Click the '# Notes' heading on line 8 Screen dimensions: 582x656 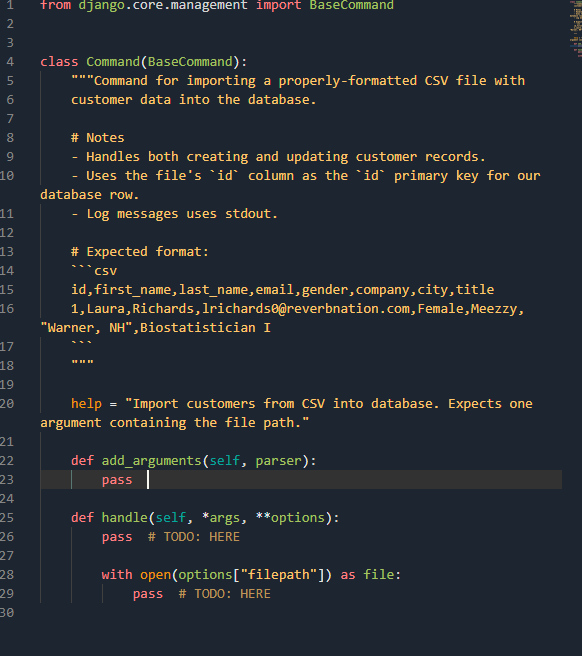[x=97, y=138]
